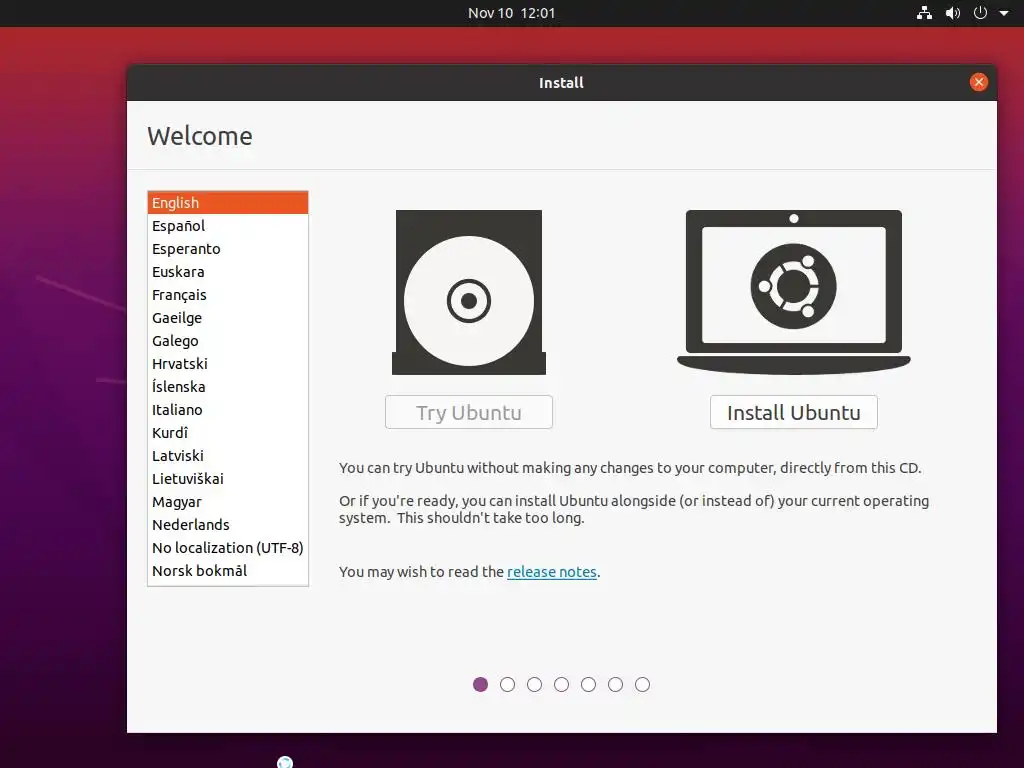Select English in the language list
Image resolution: width=1024 pixels, height=768 pixels.
pos(228,202)
